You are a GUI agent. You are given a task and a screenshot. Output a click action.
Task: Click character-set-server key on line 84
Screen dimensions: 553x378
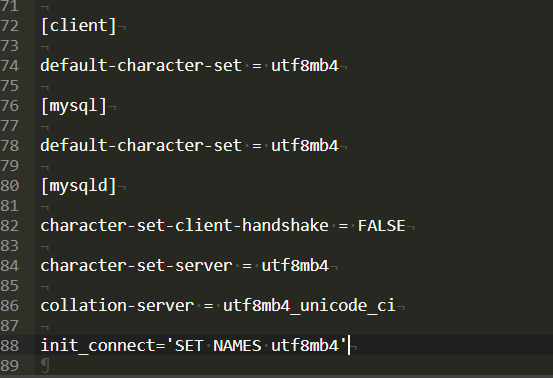[x=136, y=266]
